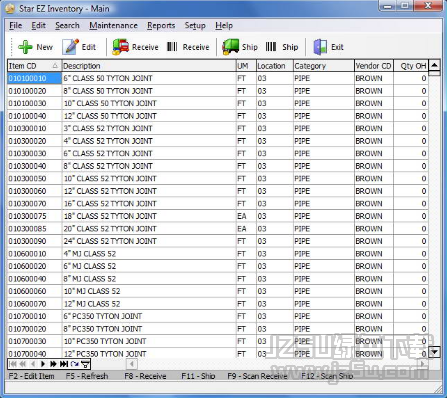This screenshot has height=398, width=447.
Task: Click the barcode scan Receive icon
Action: pyautogui.click(x=172, y=47)
